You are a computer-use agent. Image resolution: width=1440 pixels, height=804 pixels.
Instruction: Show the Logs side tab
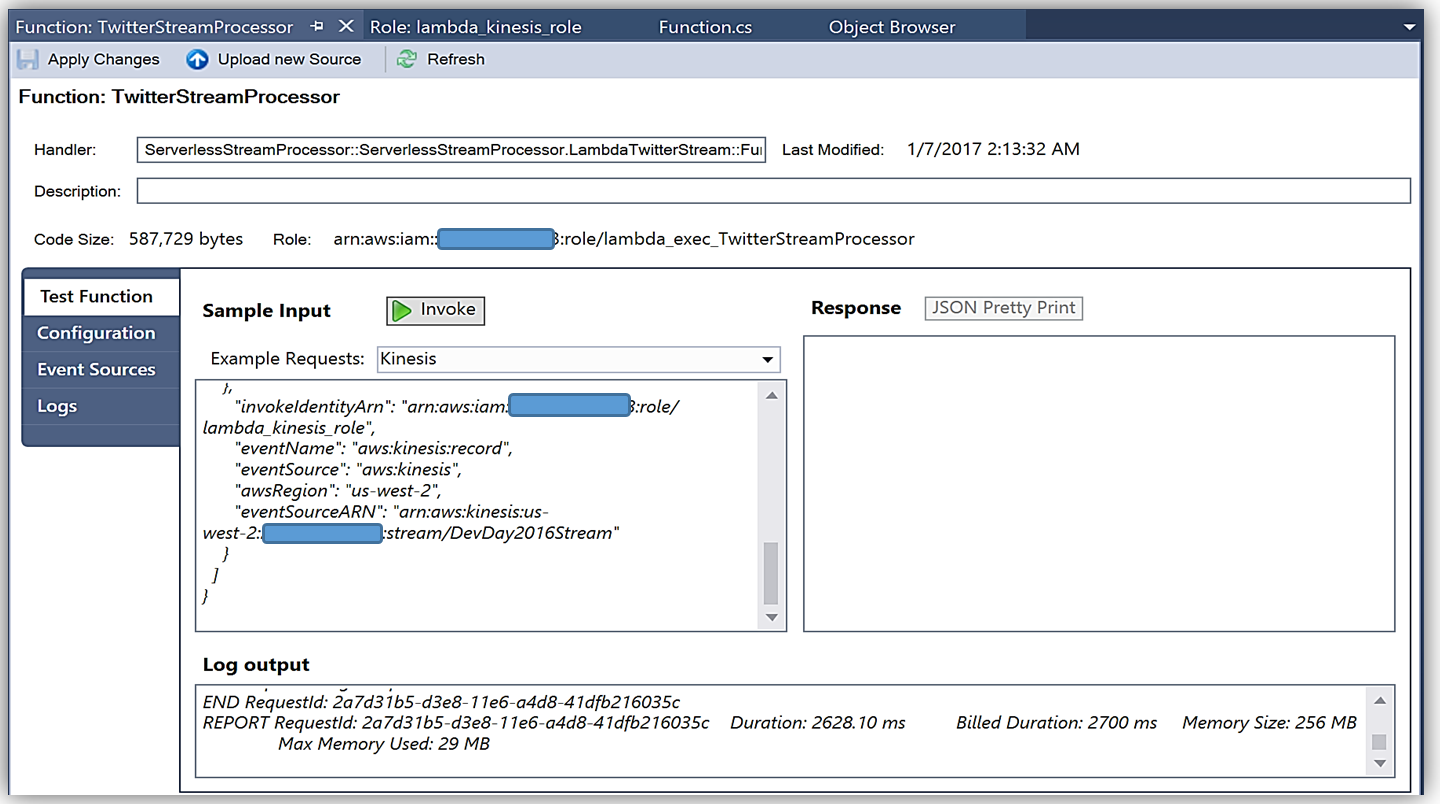(57, 406)
